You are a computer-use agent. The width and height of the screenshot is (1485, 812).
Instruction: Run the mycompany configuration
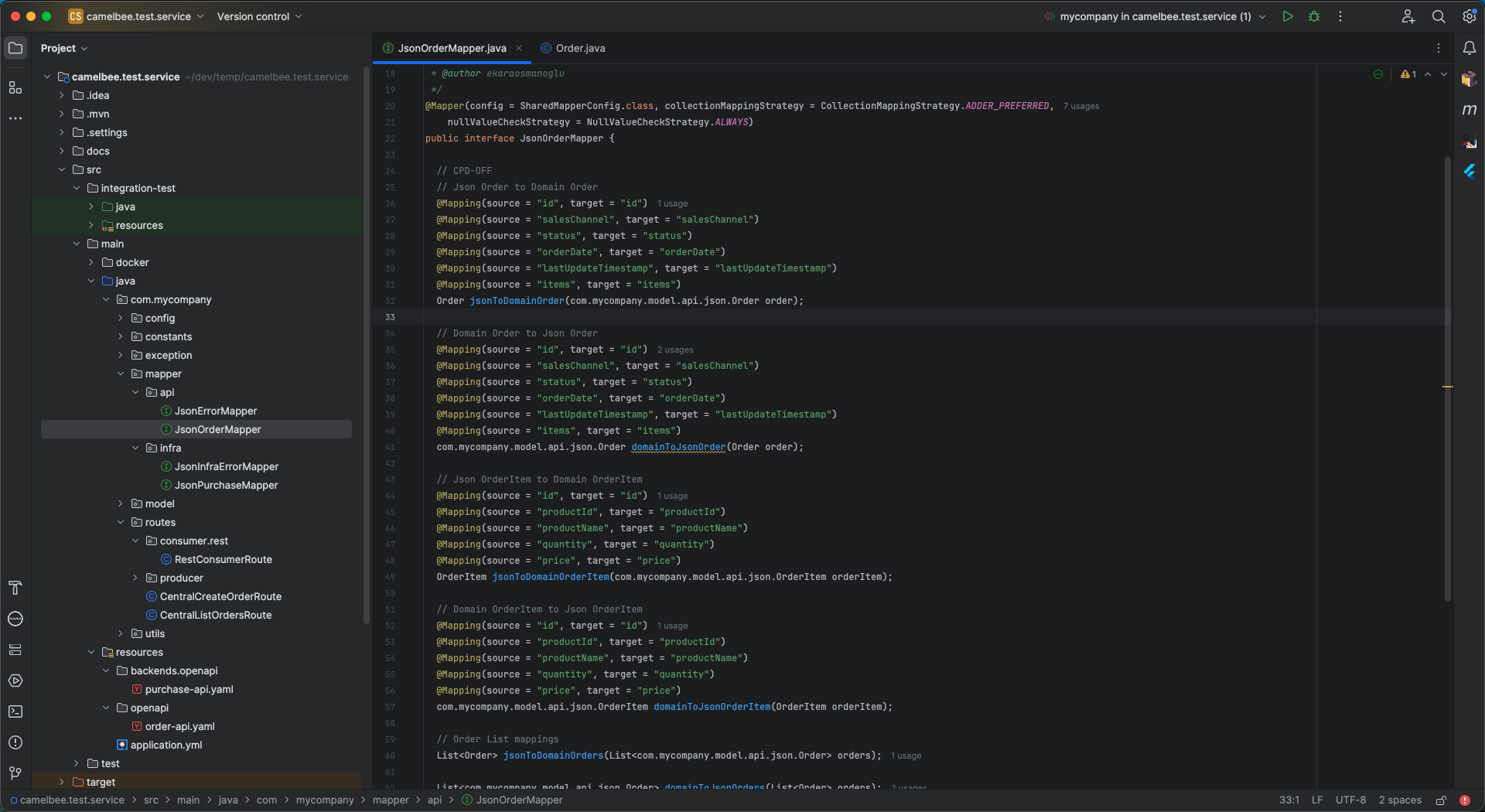coord(1287,16)
